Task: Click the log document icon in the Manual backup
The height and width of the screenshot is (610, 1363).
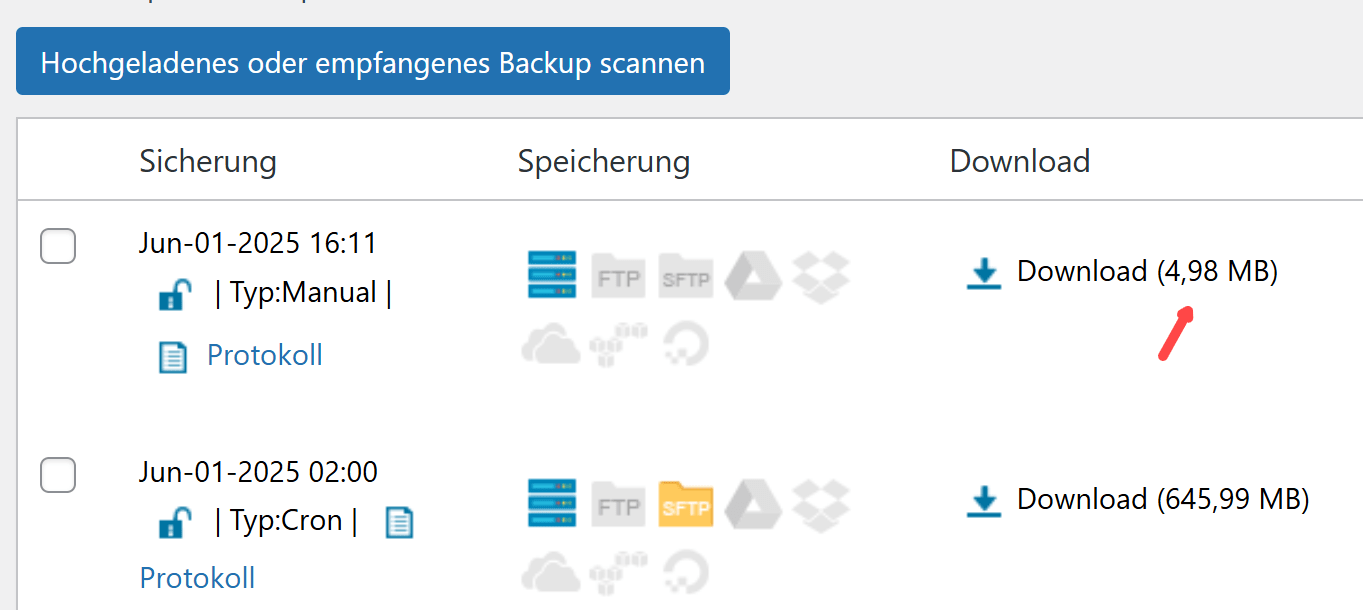Action: point(174,357)
